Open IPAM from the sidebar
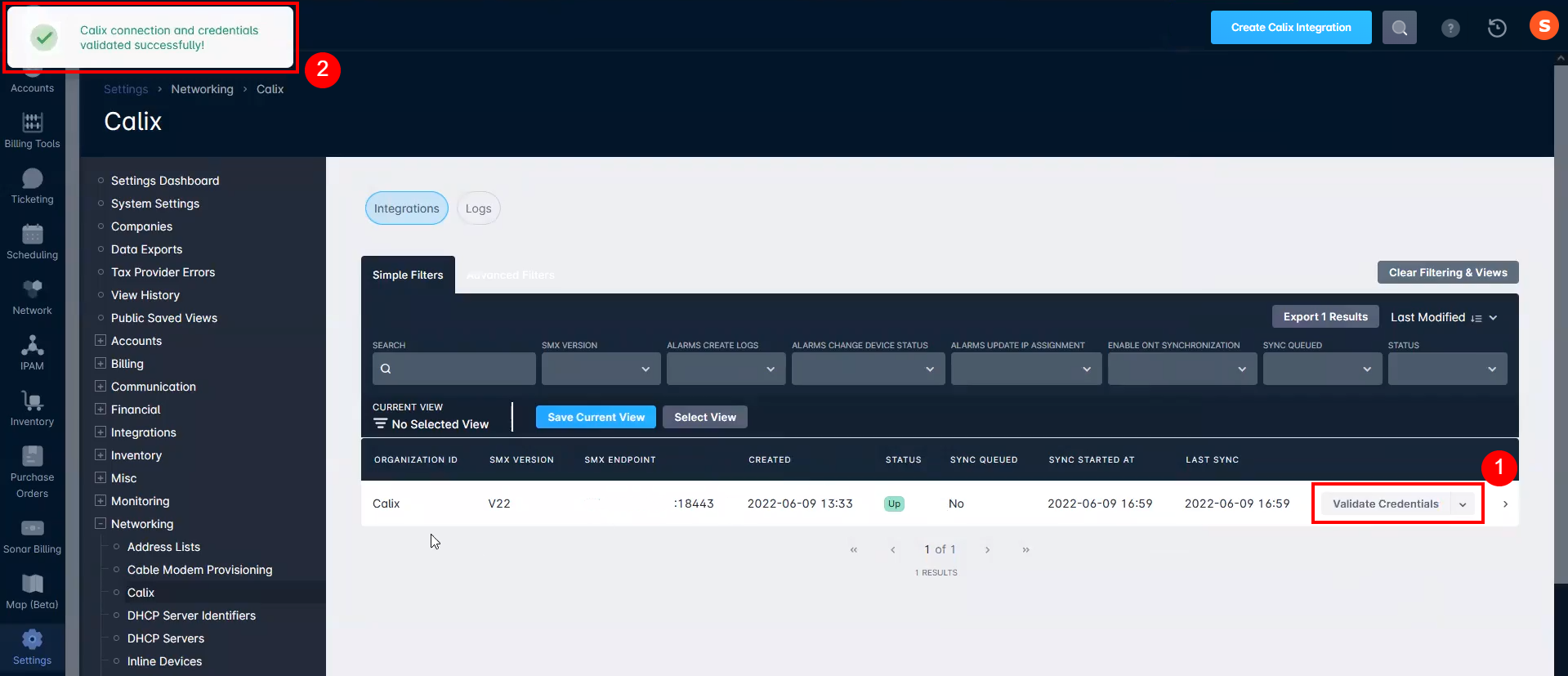 tap(32, 353)
